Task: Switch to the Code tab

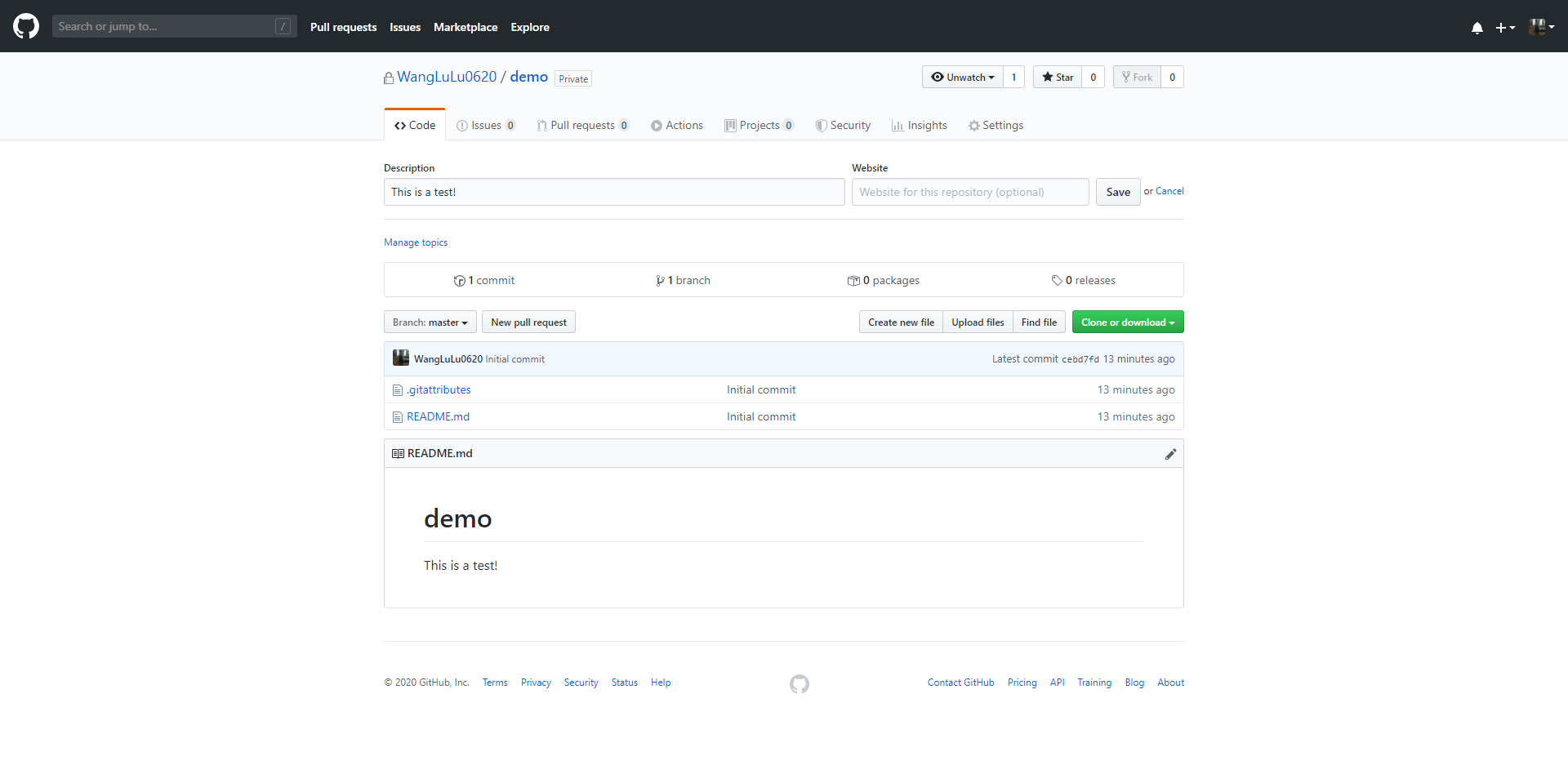Action: tap(415, 125)
